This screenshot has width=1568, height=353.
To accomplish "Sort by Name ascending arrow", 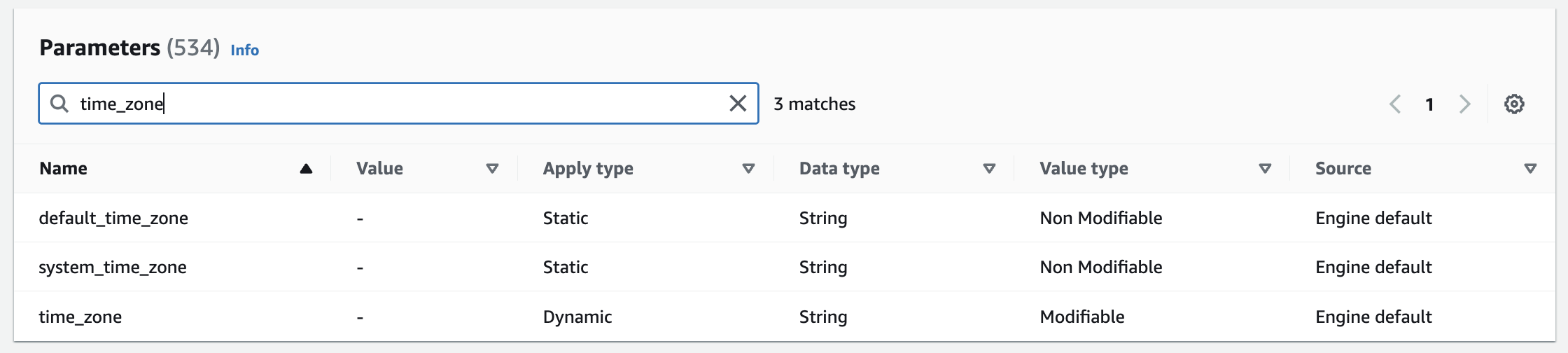I will 306,169.
